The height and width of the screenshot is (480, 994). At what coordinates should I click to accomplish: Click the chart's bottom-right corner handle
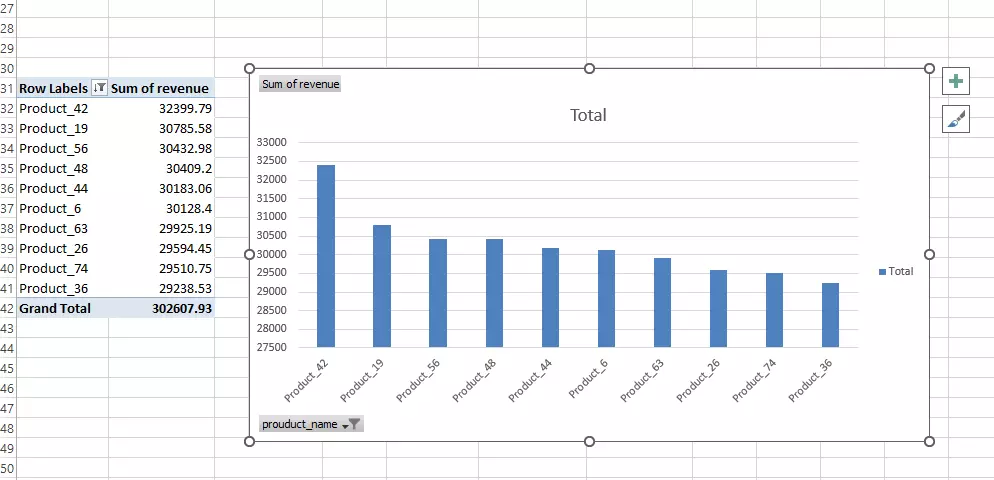coord(929,441)
